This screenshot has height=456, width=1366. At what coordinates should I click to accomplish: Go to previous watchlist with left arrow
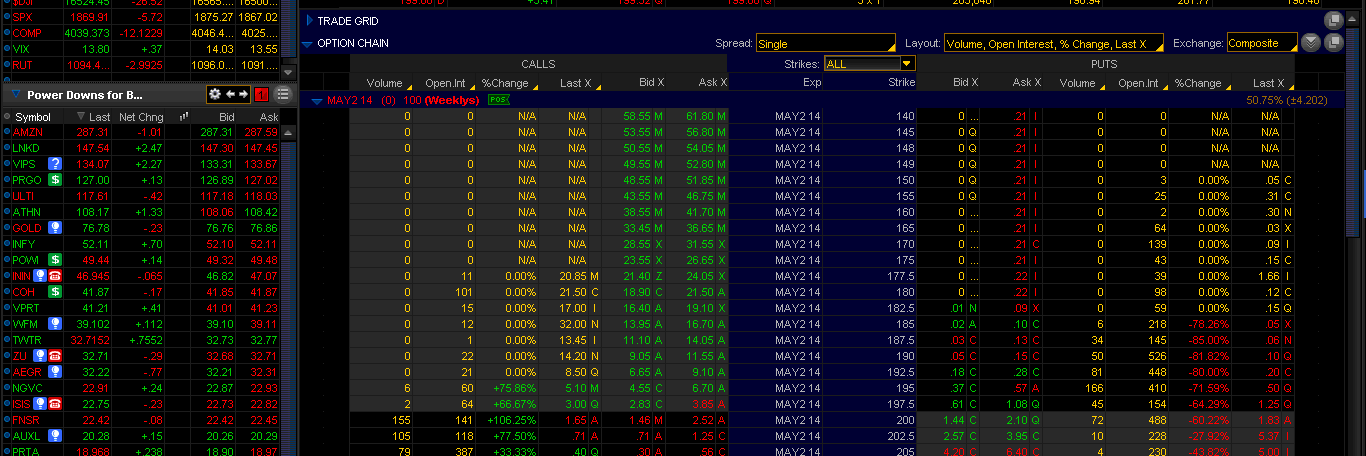[230, 94]
